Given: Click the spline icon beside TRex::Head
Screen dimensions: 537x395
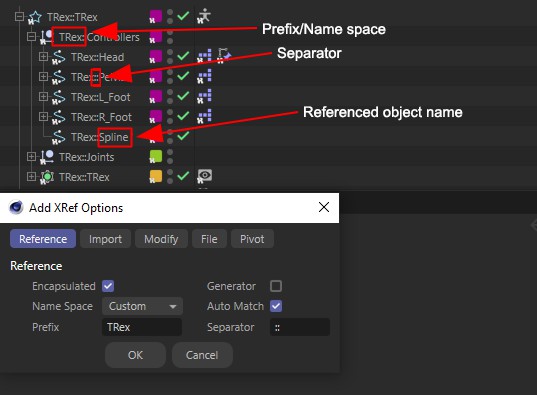Looking at the screenshot, I should [59, 57].
